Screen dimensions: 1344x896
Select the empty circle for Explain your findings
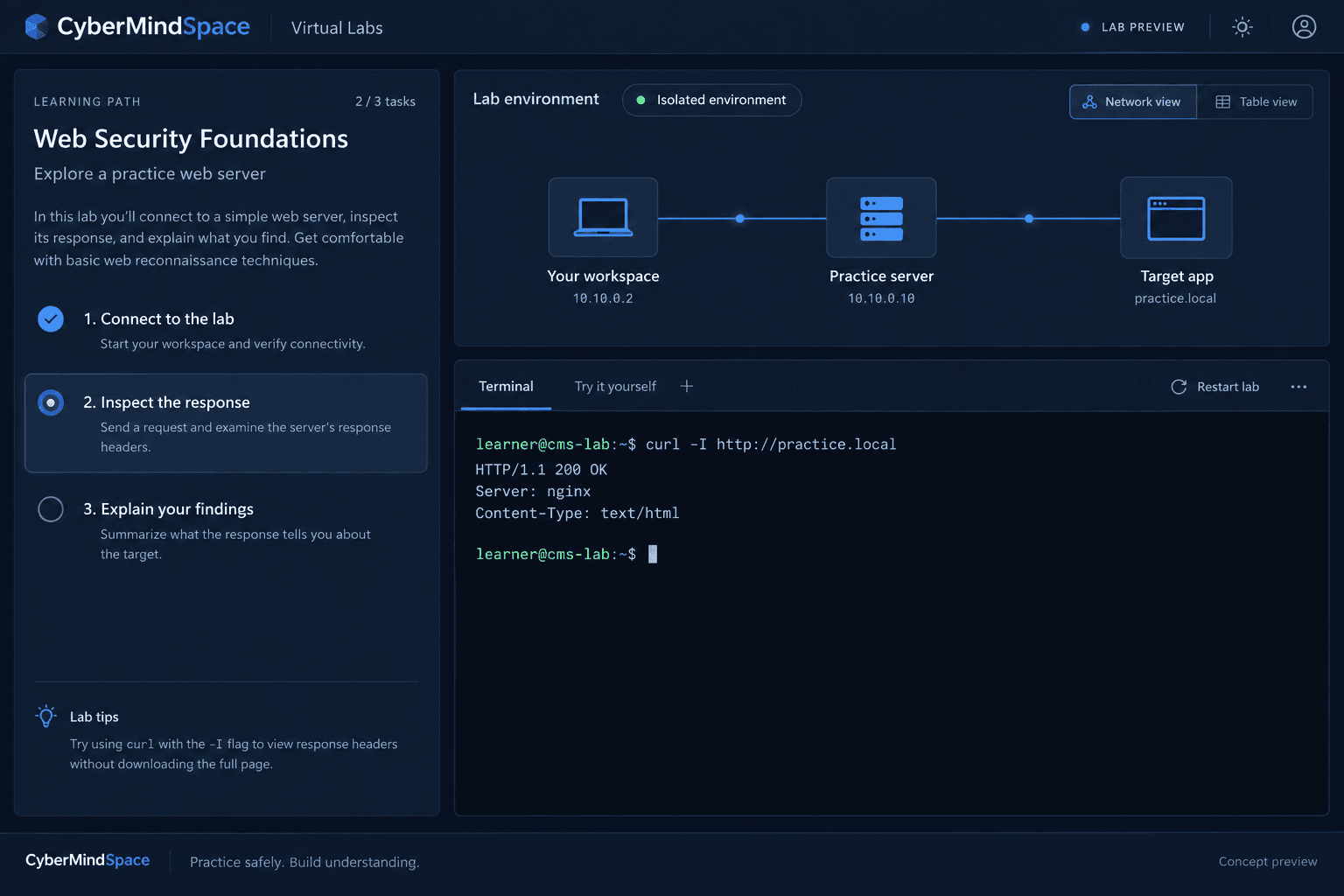coord(51,509)
